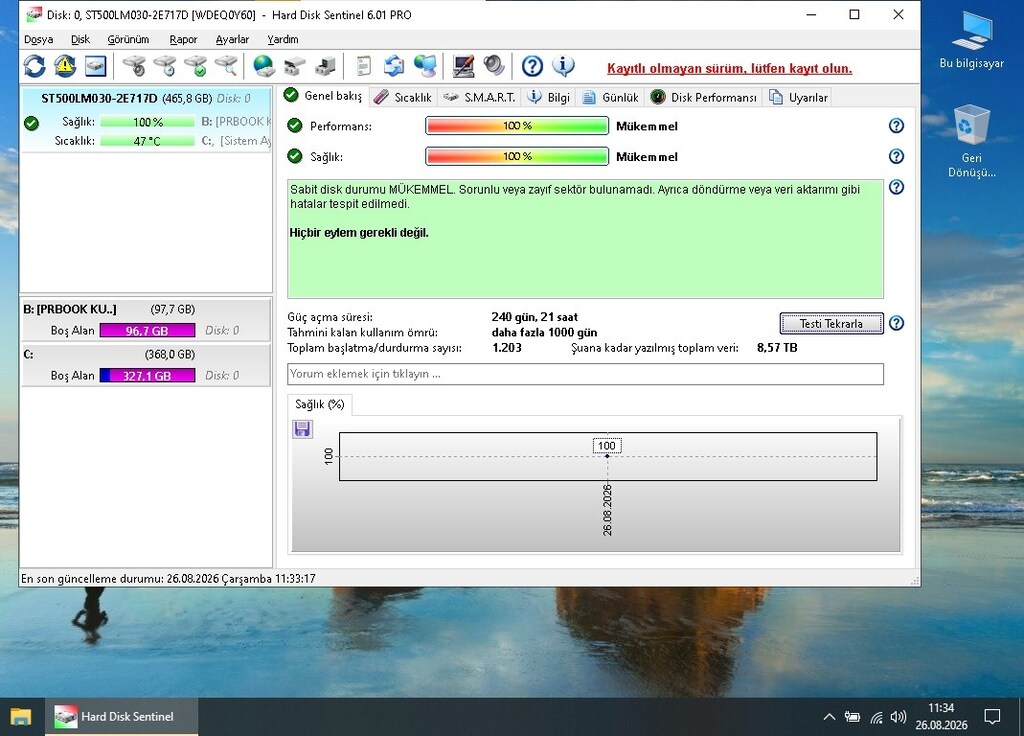Open the monitor with screwdriver configuration icon
Screen dimensions: 1024x736
coord(463,66)
